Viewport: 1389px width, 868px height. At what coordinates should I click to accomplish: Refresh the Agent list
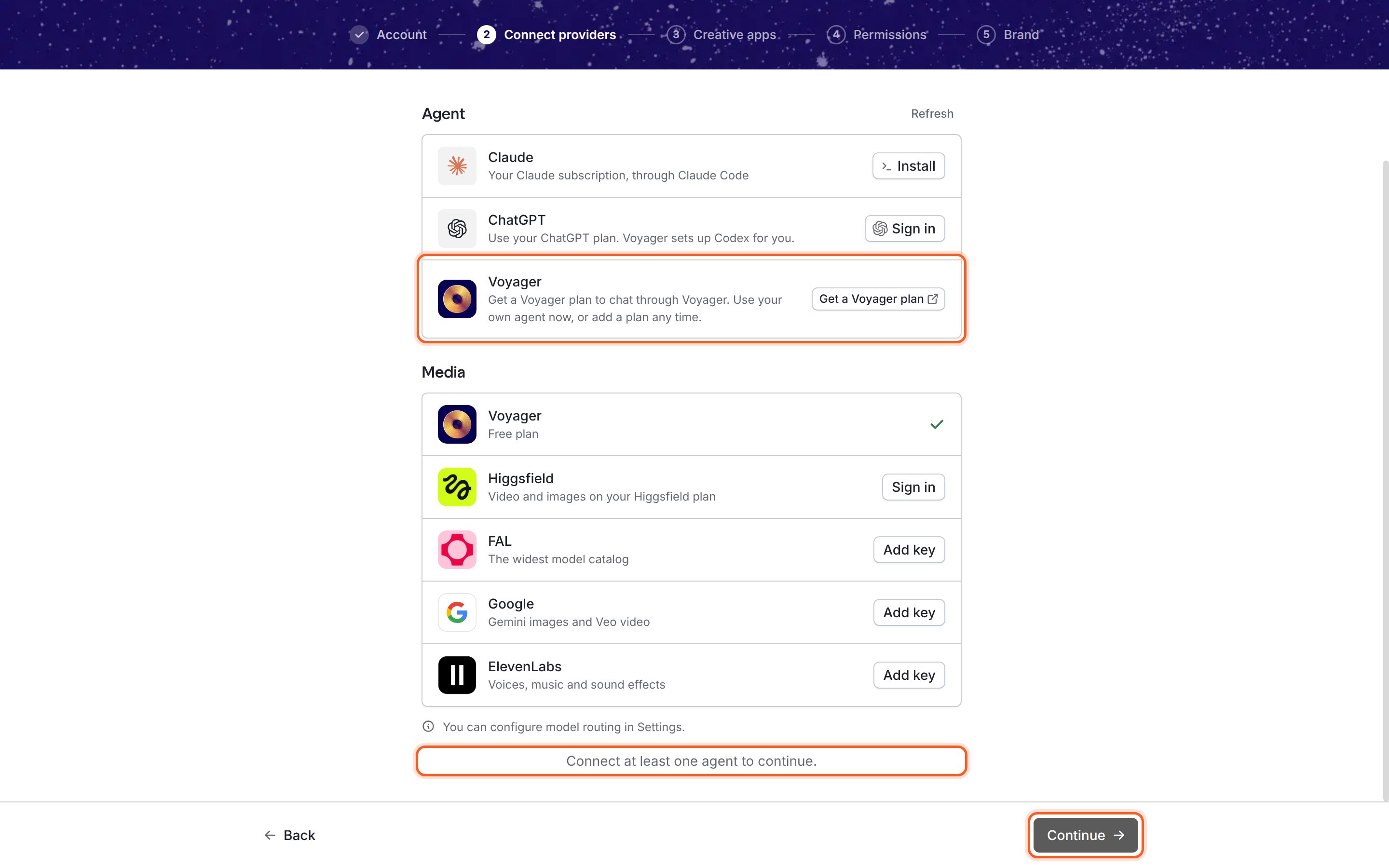click(x=932, y=114)
